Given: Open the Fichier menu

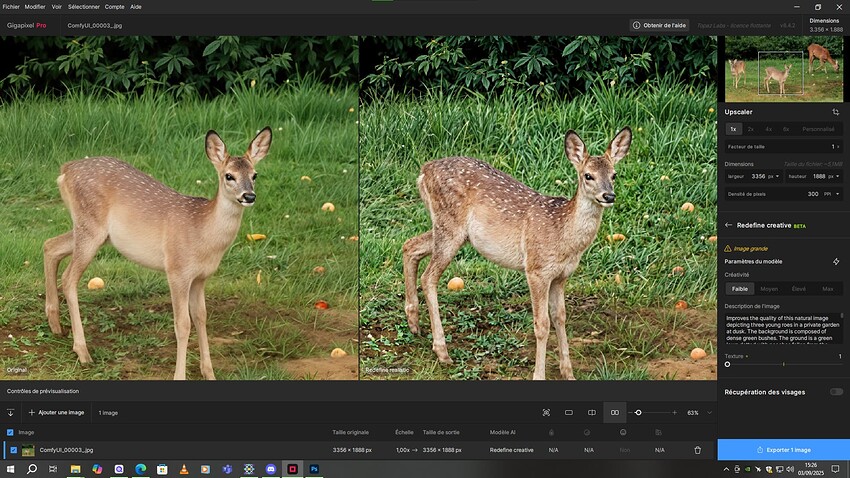Looking at the screenshot, I should pyautogui.click(x=11, y=6).
